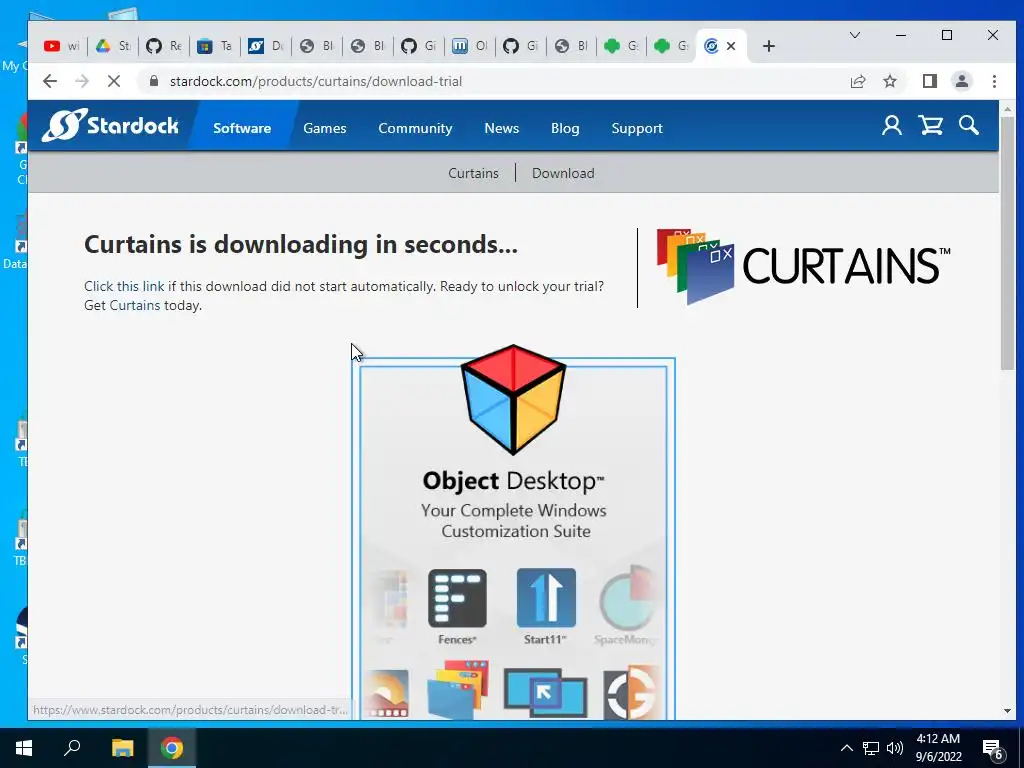This screenshot has height=768, width=1024.
Task: Open the browser side panel icon
Action: pos(929,81)
